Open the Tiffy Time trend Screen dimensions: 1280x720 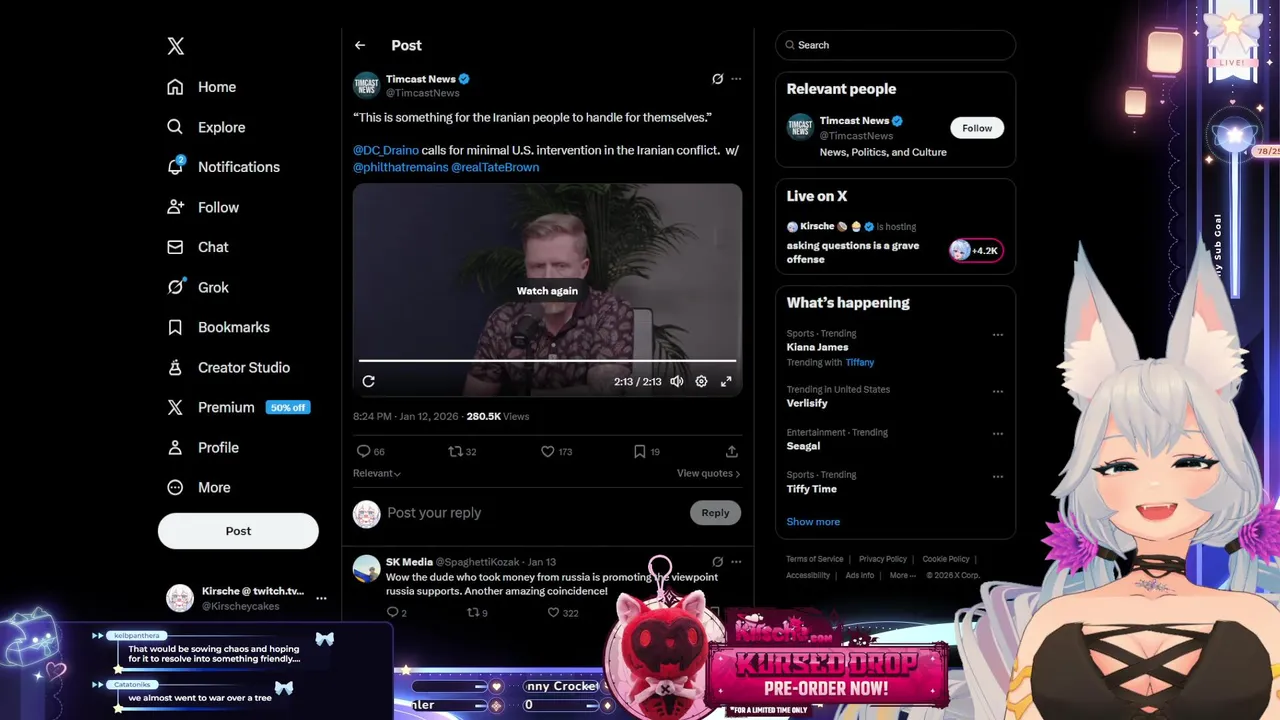click(811, 489)
